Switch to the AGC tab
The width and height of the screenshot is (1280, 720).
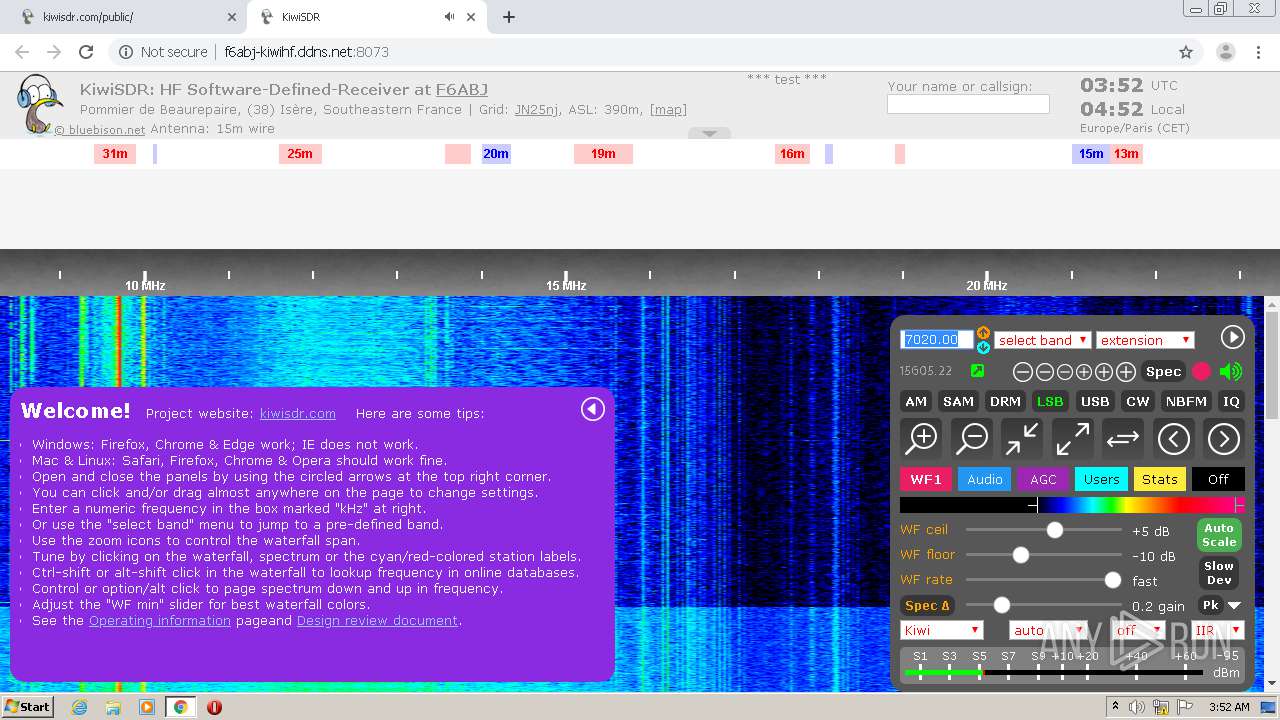[1043, 479]
